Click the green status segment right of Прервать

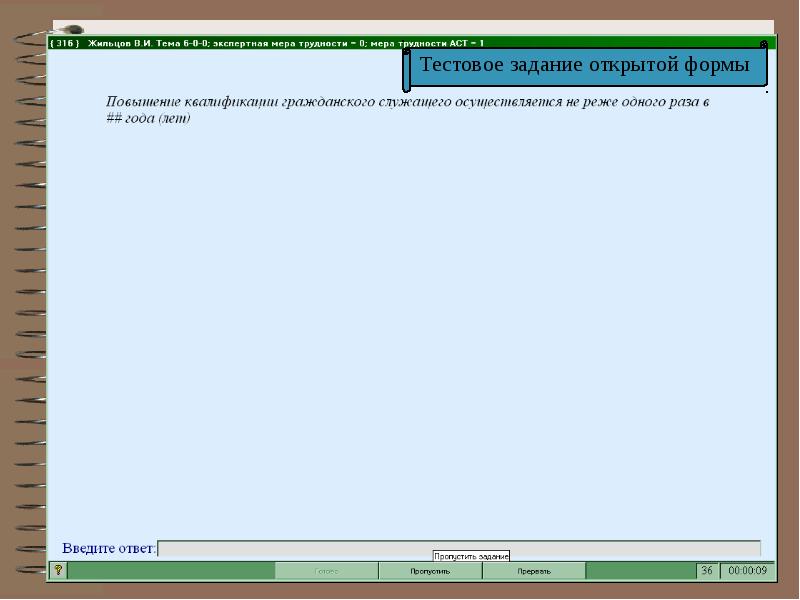click(640, 571)
